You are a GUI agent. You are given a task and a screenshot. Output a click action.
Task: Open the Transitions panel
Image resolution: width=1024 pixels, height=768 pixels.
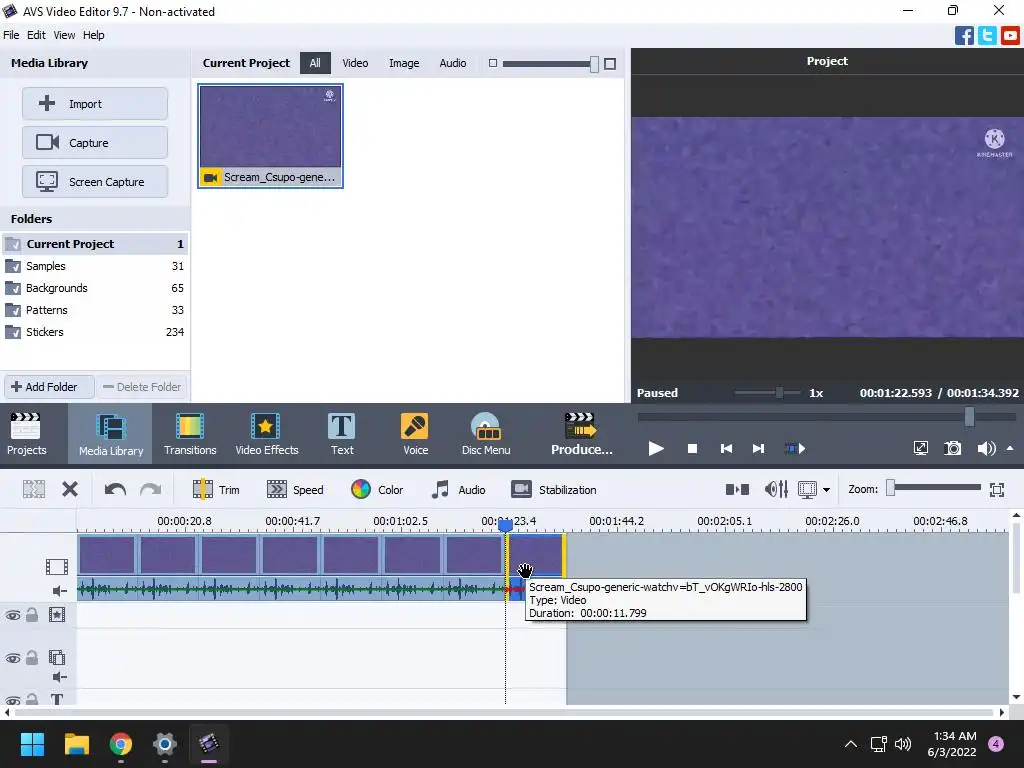pyautogui.click(x=189, y=434)
